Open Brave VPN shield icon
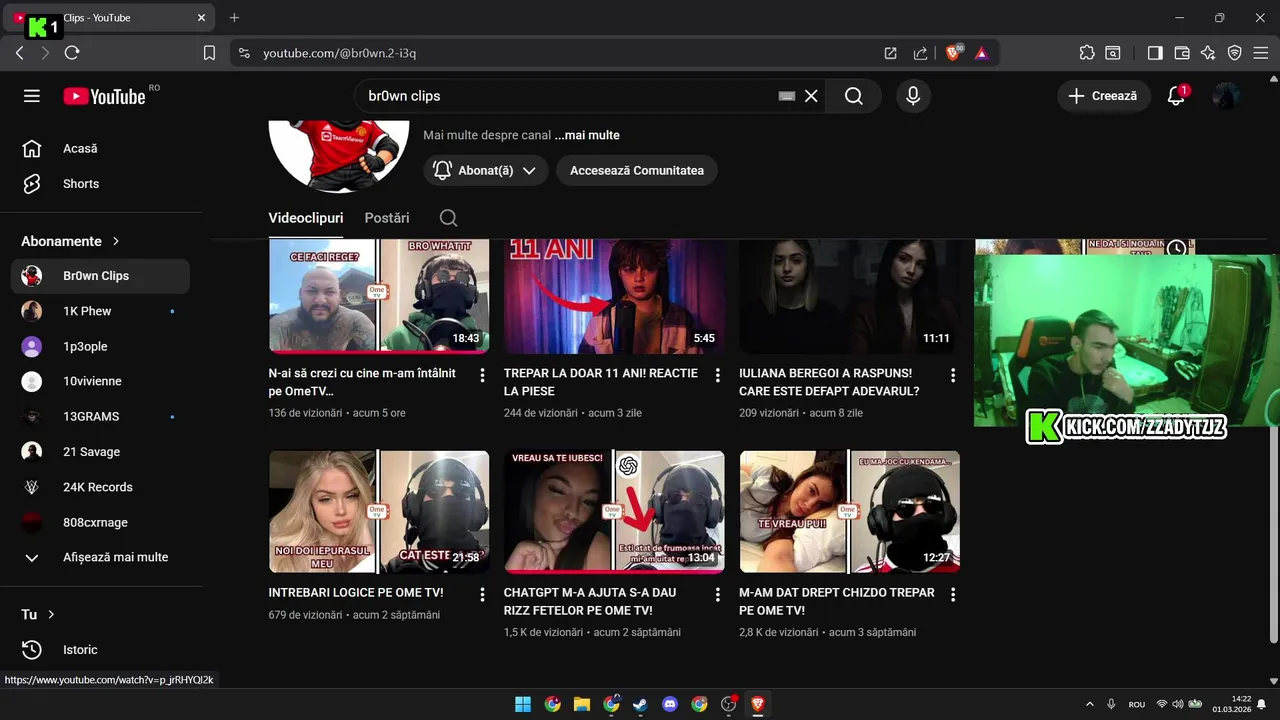 click(x=1235, y=53)
